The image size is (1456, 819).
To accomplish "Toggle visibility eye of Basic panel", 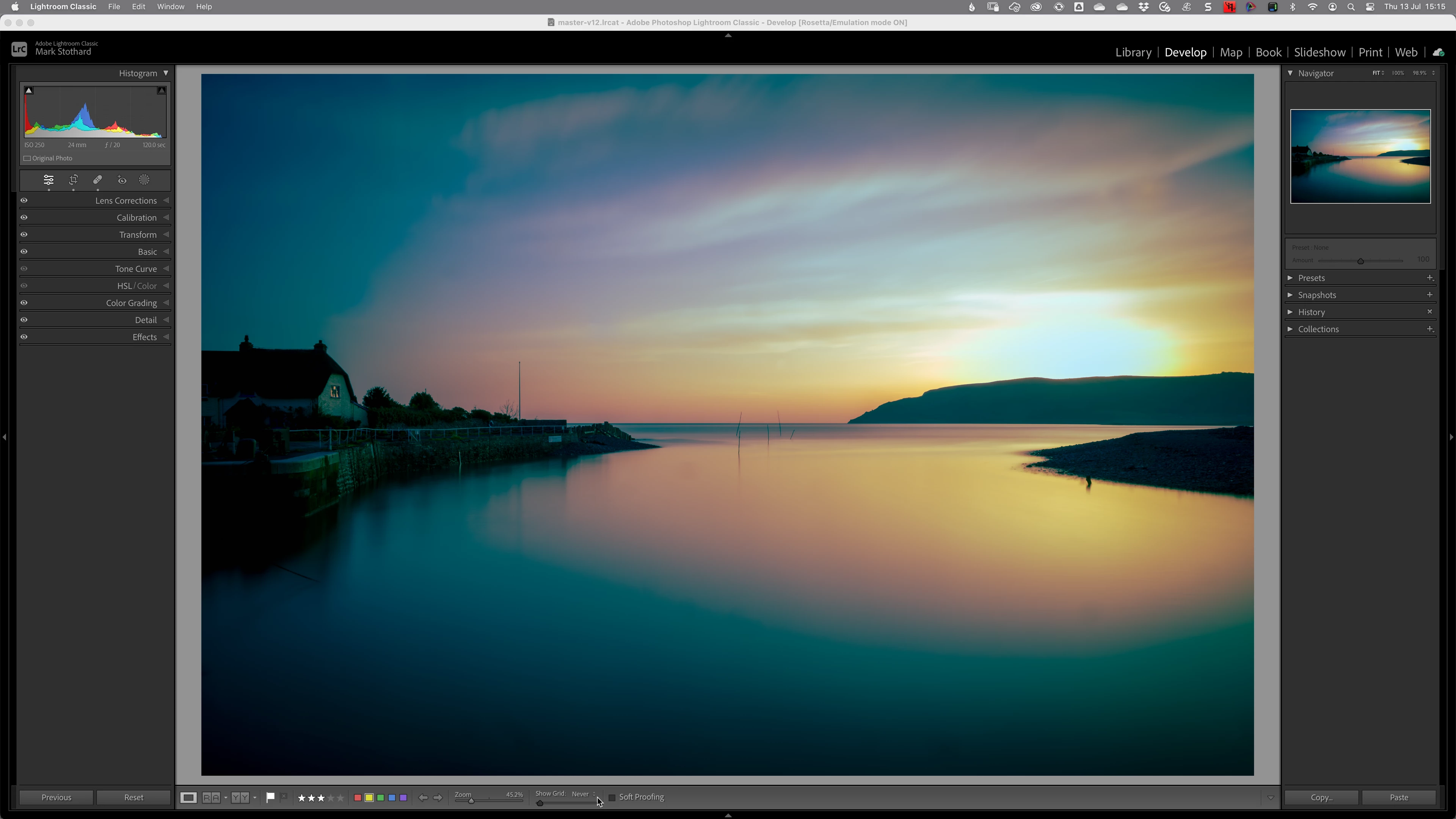I will point(24,251).
